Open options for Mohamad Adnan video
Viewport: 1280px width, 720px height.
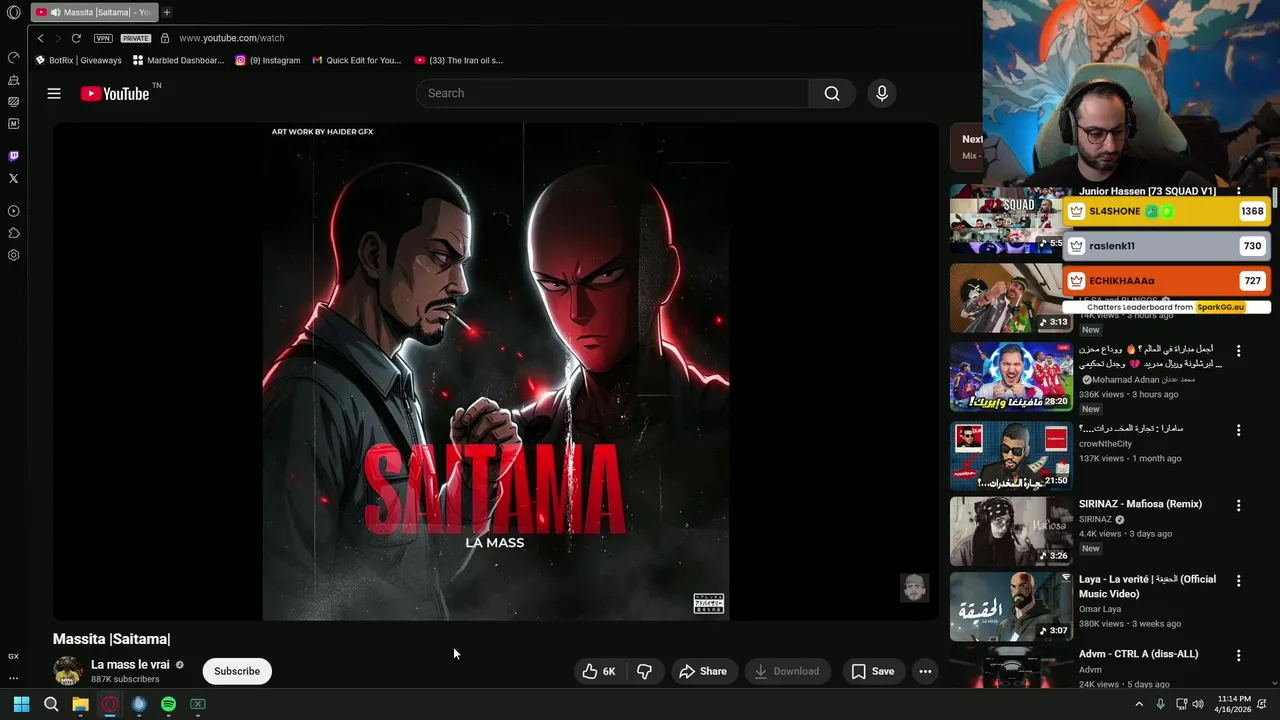(1238, 351)
